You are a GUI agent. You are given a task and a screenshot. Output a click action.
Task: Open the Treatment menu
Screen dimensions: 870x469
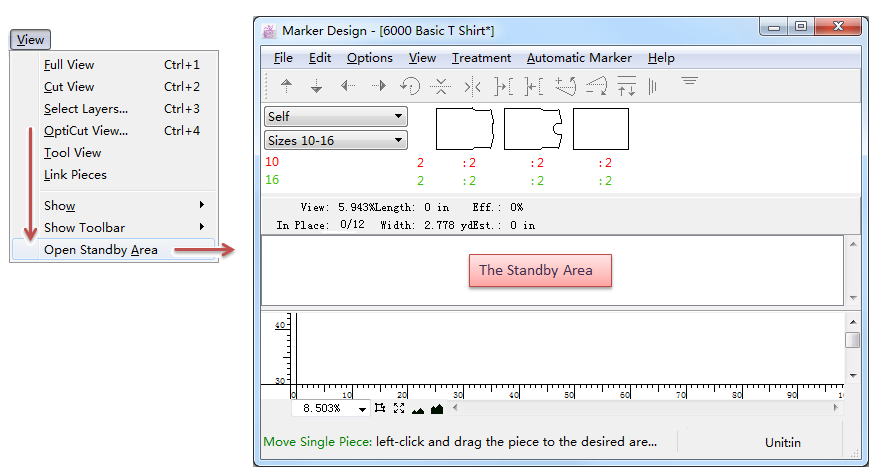click(481, 58)
